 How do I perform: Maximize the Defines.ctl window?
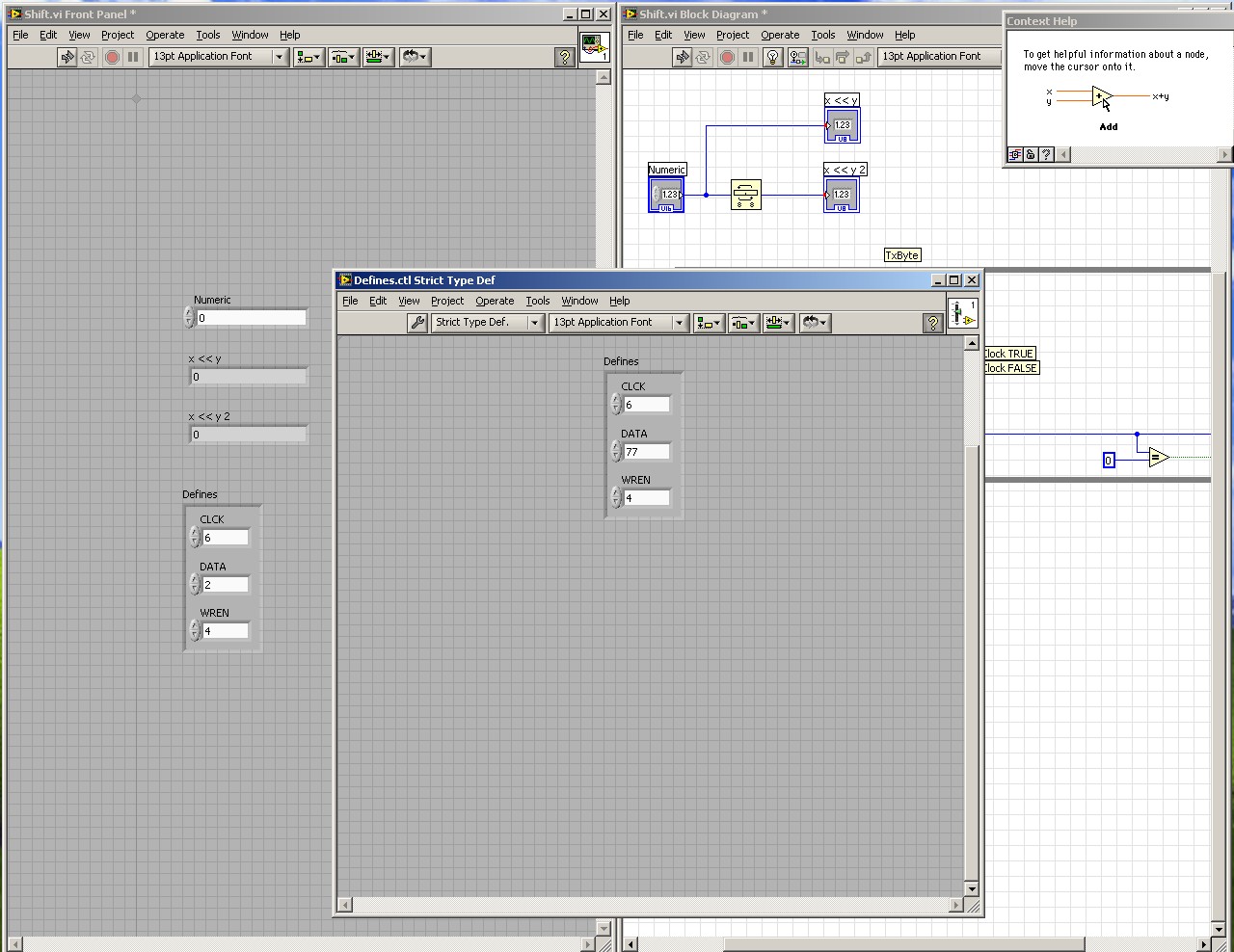point(954,280)
